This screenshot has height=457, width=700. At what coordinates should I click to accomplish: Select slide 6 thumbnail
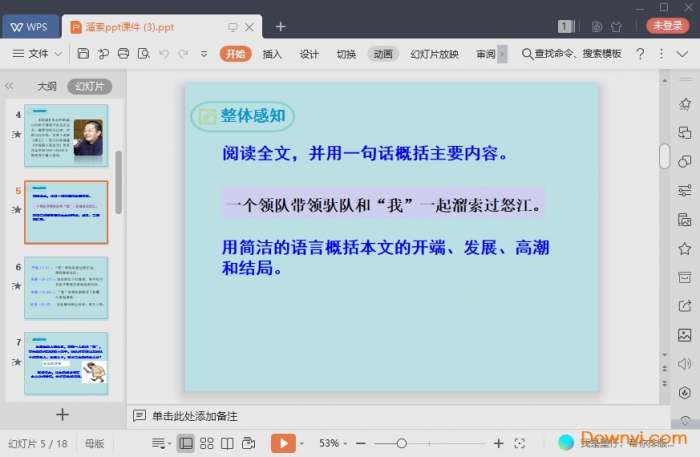coord(66,288)
